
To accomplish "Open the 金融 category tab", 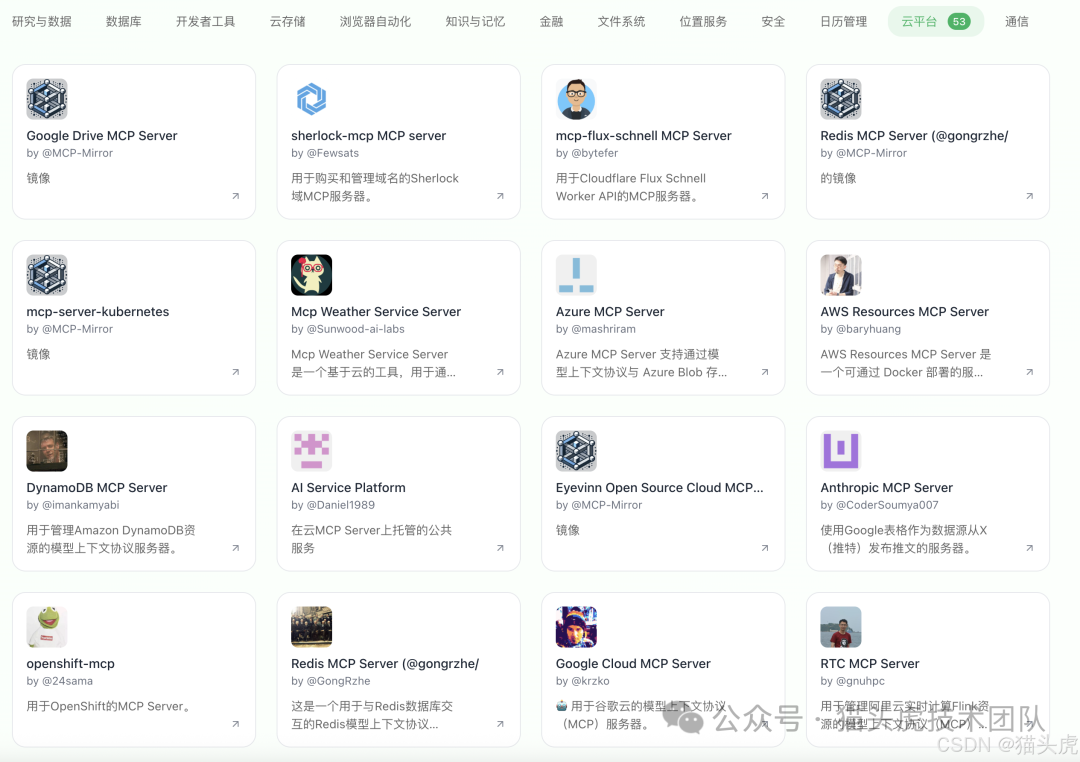I will 551,21.
